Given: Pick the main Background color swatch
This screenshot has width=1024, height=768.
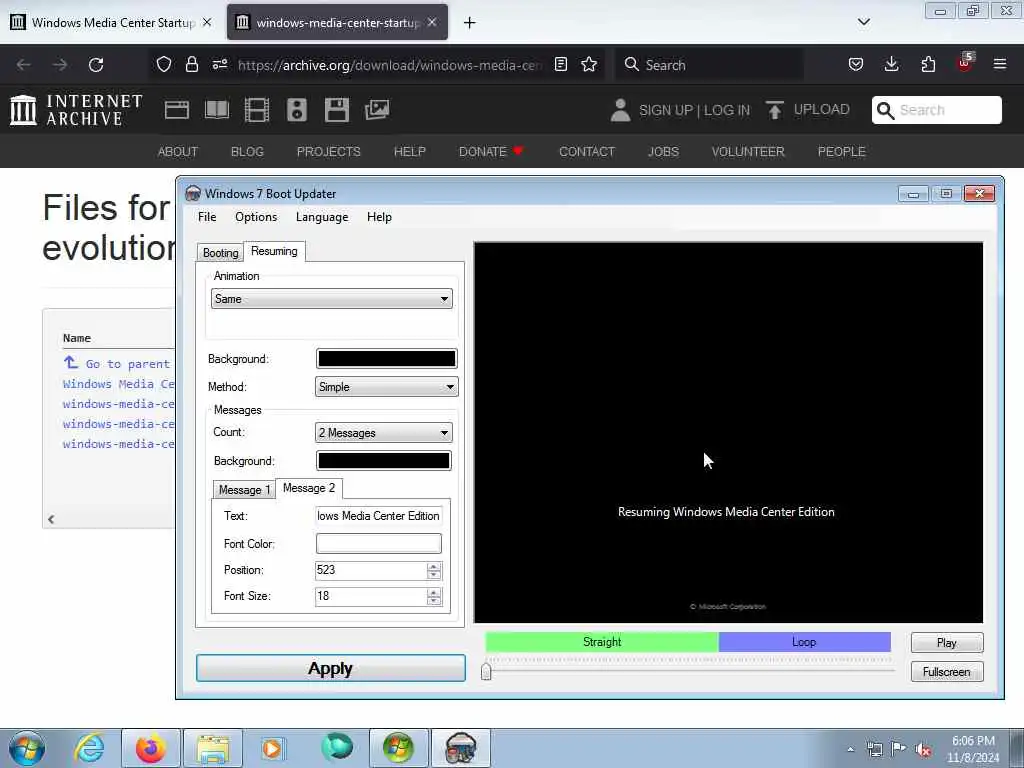Looking at the screenshot, I should (x=386, y=359).
